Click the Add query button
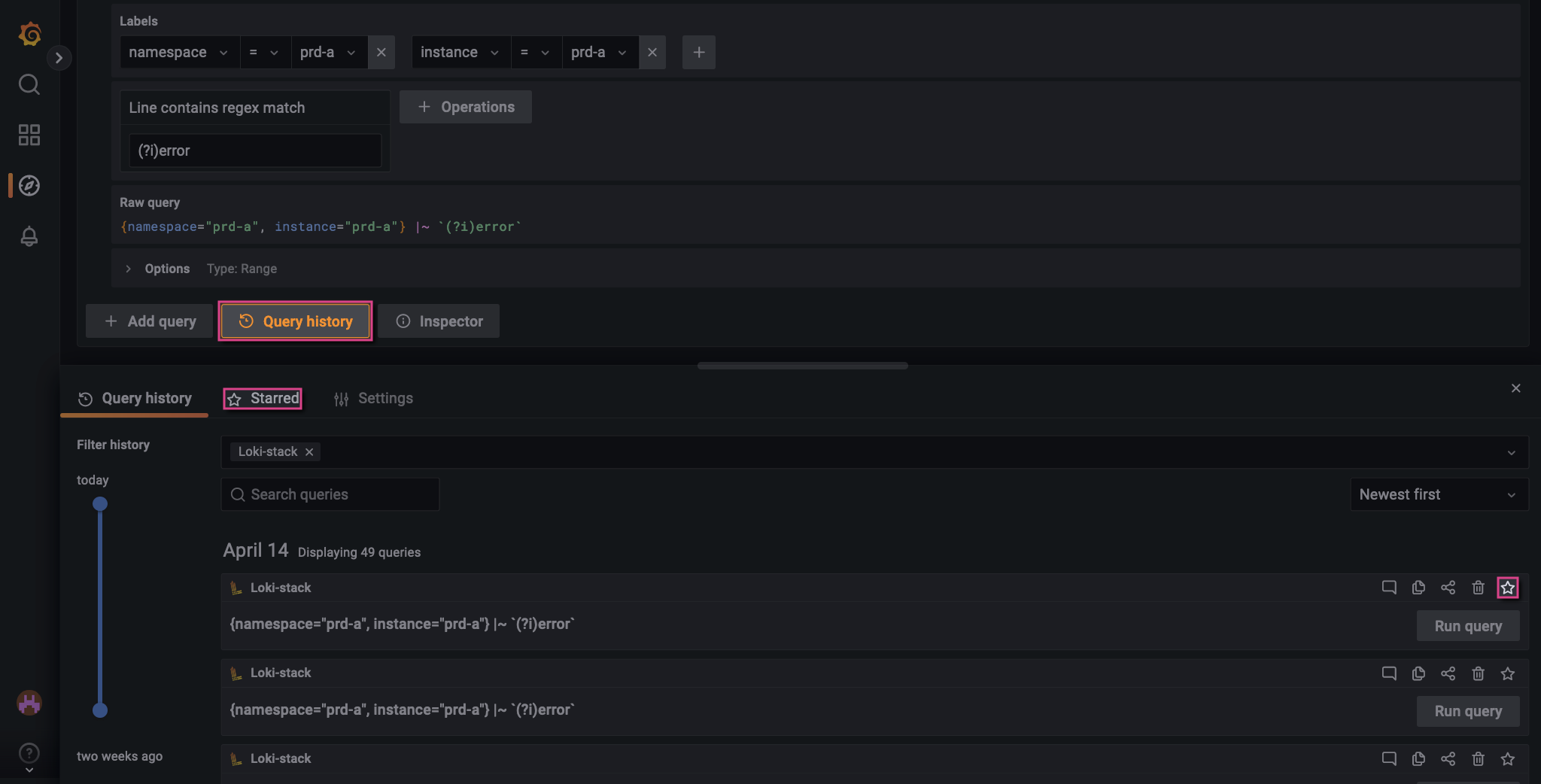1541x784 pixels. 148,321
